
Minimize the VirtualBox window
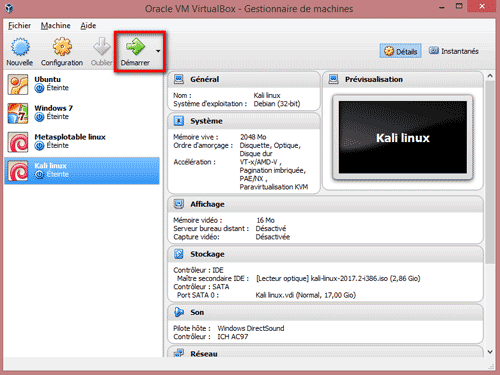442,7
